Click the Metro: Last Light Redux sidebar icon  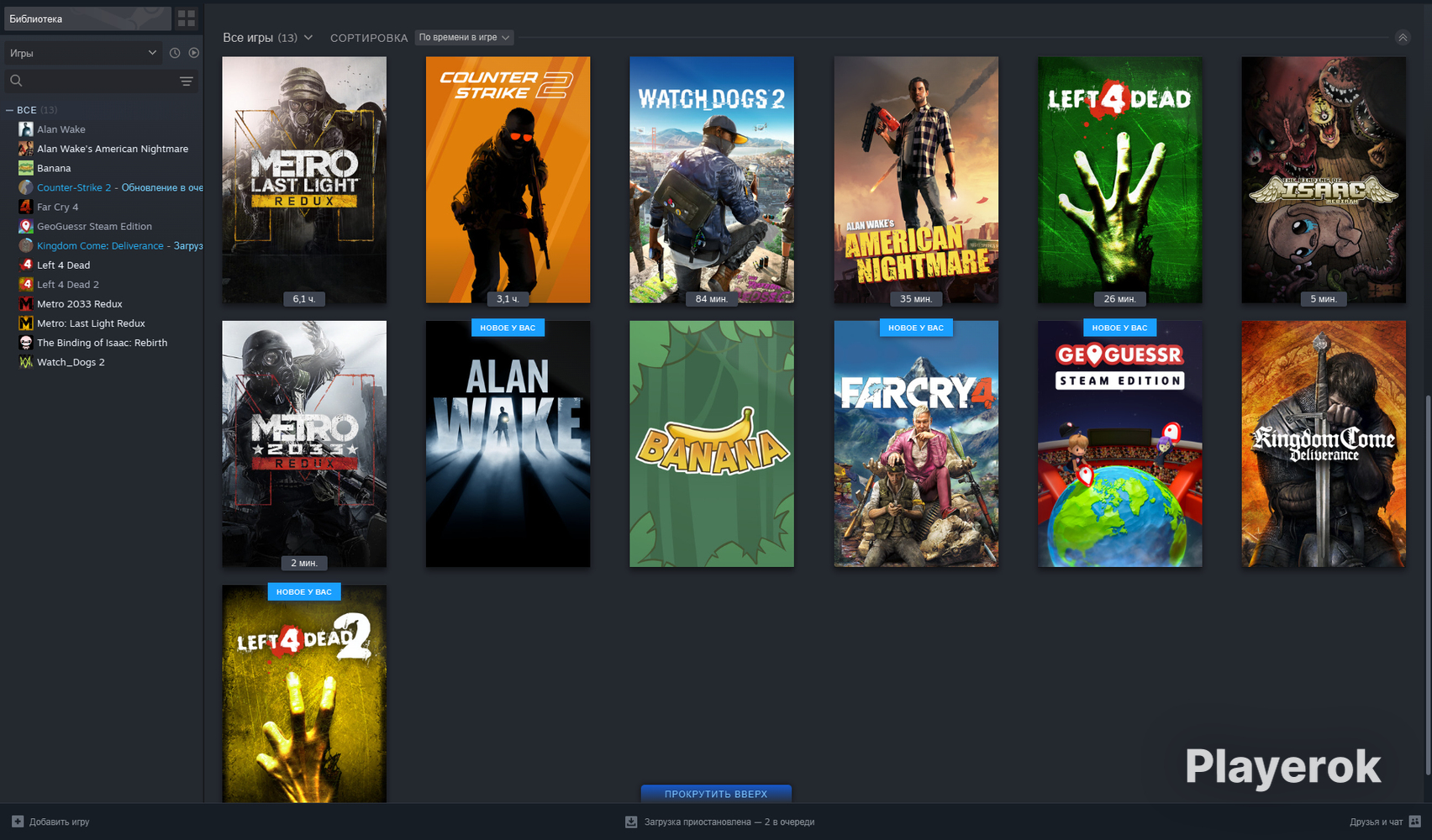pyautogui.click(x=26, y=323)
